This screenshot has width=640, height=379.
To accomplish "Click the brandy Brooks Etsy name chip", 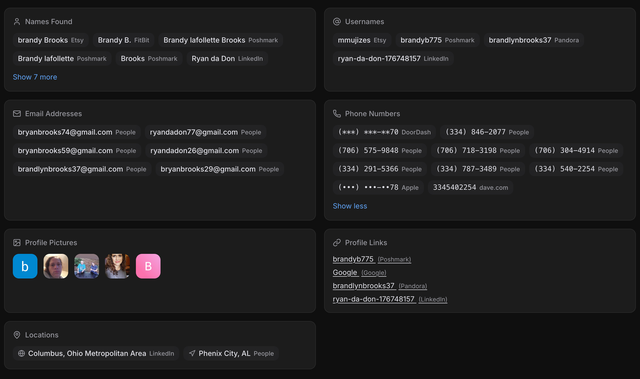I will pyautogui.click(x=51, y=40).
